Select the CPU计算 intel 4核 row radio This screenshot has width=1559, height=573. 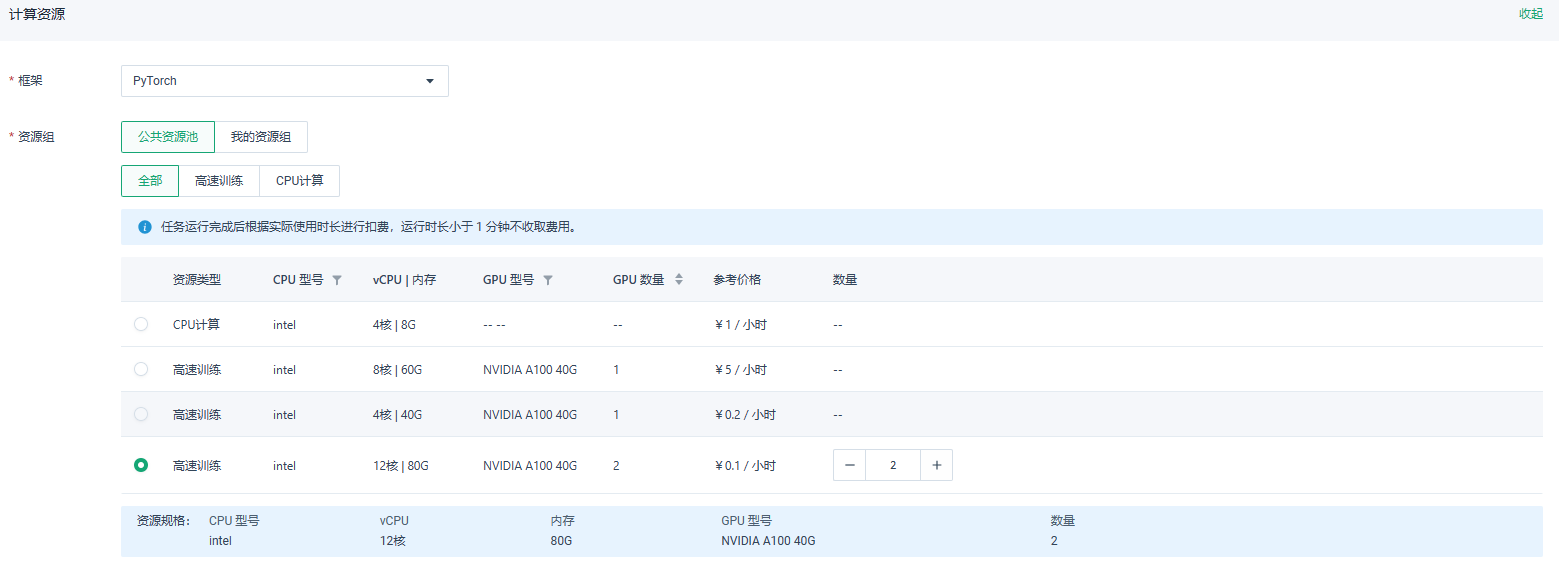click(141, 324)
